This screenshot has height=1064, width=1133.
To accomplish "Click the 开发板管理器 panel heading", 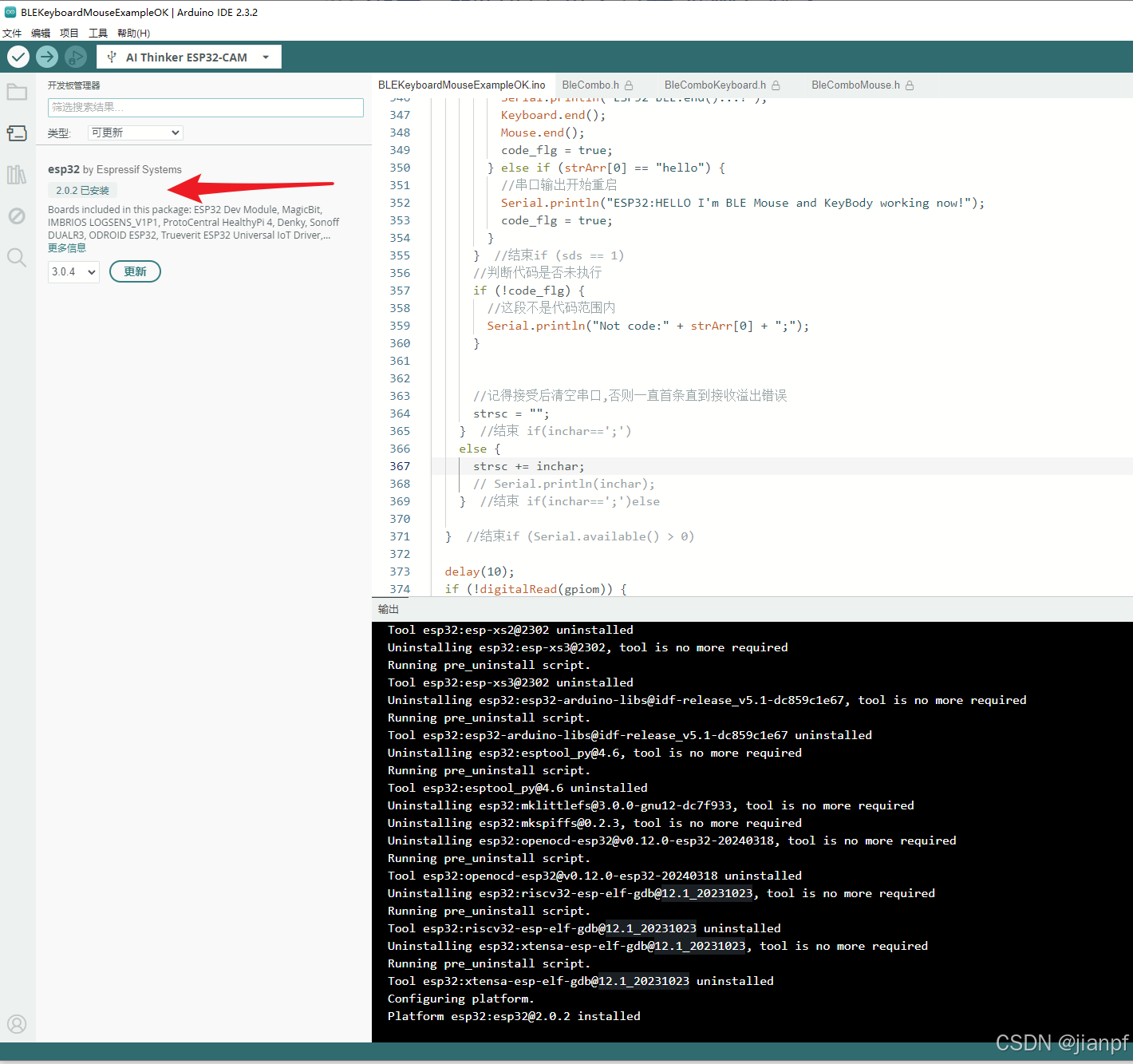I will (x=74, y=85).
